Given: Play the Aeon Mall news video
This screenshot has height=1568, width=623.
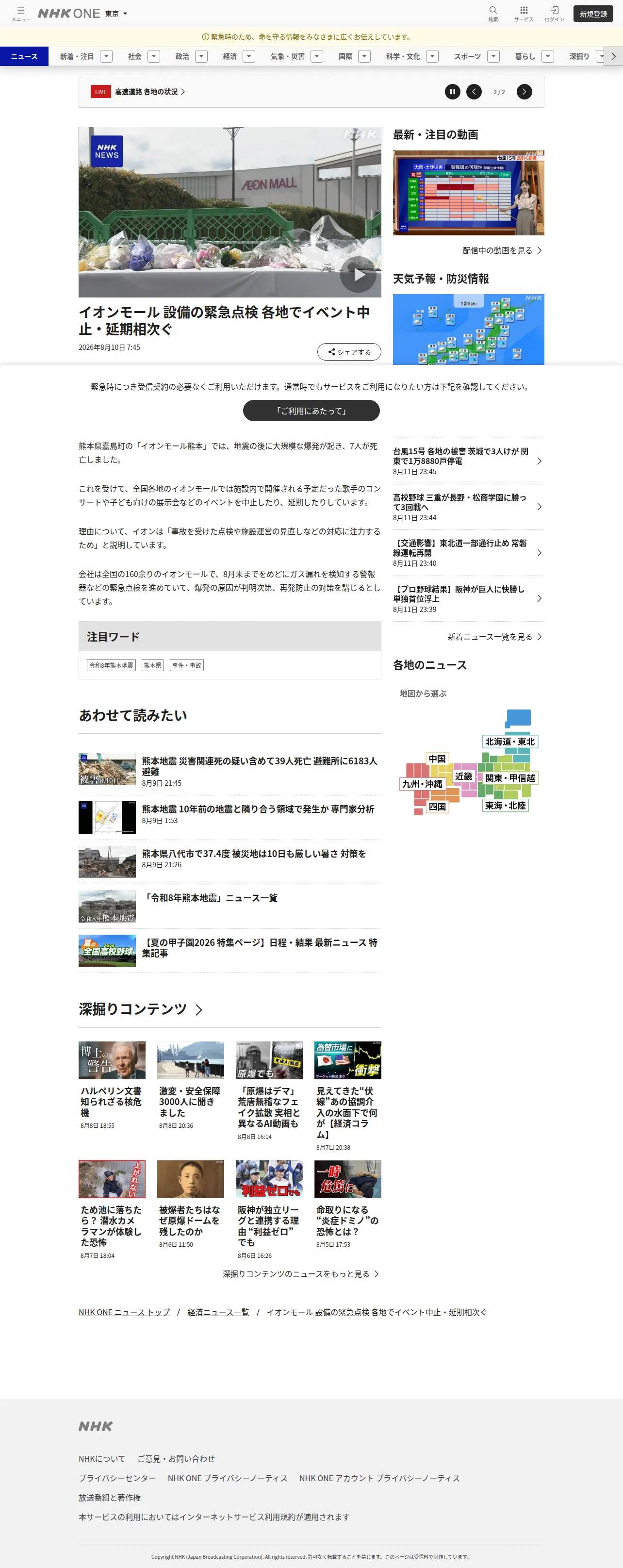Looking at the screenshot, I should 358,275.
